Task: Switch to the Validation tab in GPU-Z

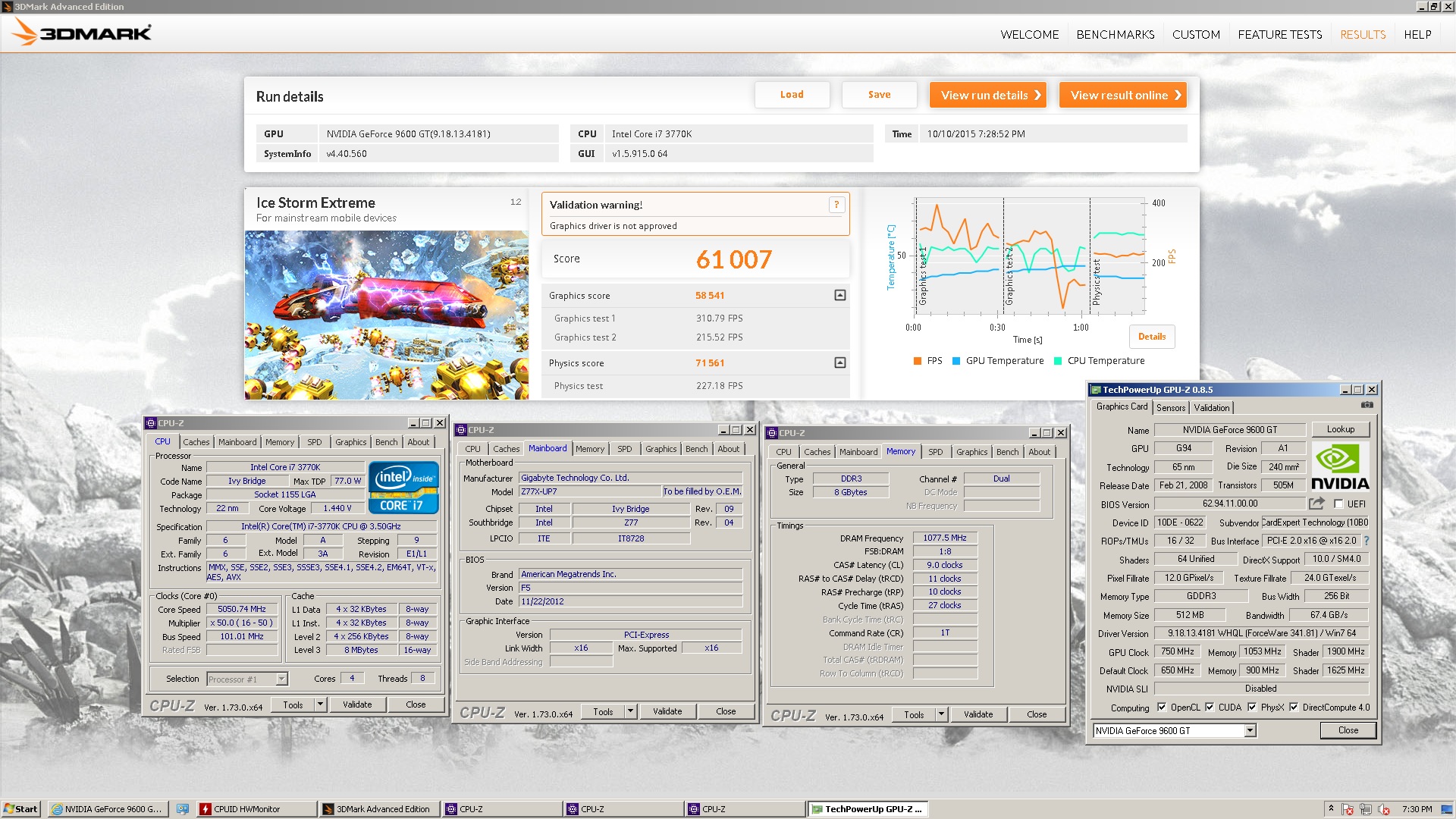Action: [1212, 408]
